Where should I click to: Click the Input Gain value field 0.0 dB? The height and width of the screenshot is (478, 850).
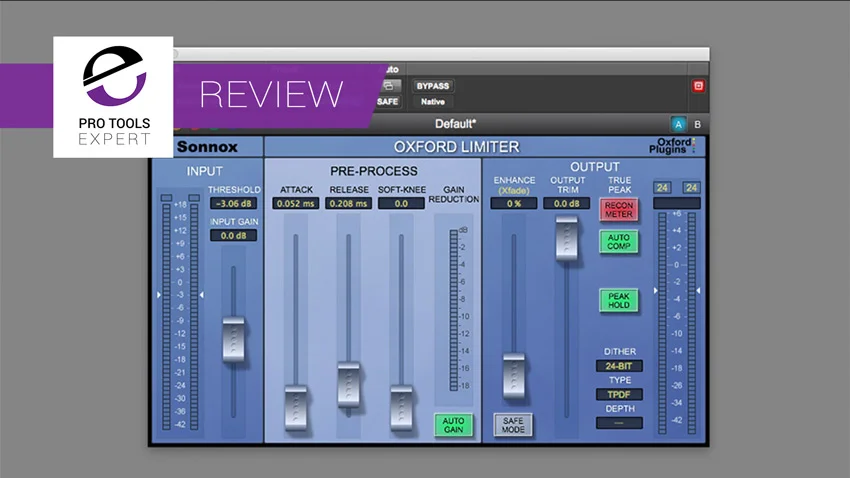[x=234, y=236]
